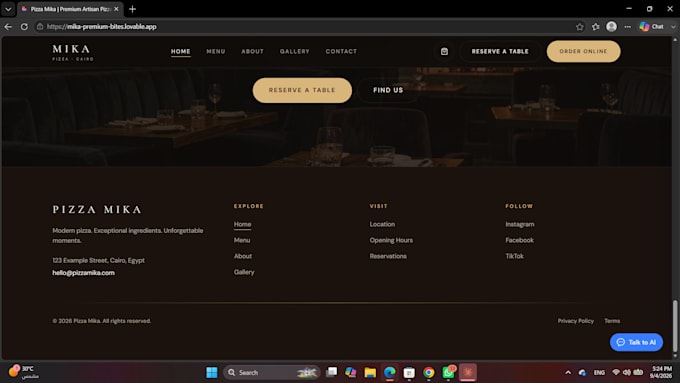Open footer TikTok link
Screen dimensions: 680x383
514,256
